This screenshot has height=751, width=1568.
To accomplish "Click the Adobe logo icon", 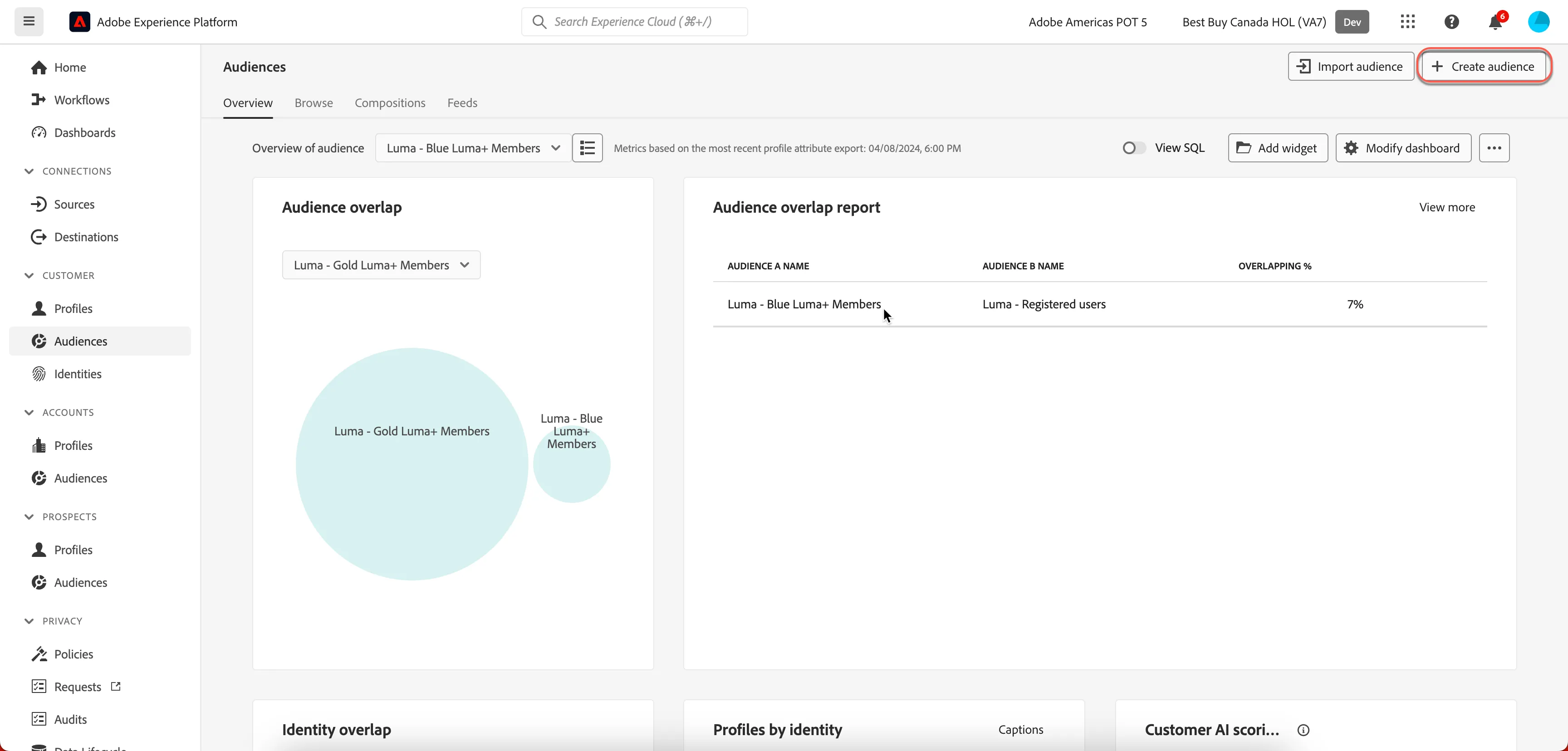I will point(79,22).
